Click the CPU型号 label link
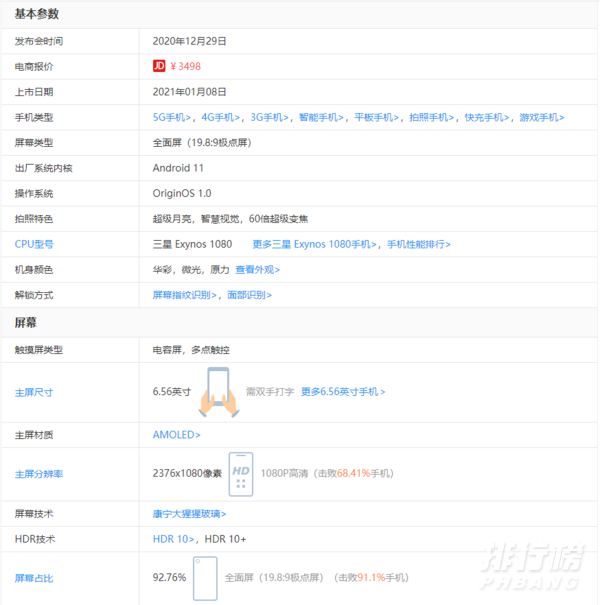The height and width of the screenshot is (605, 600). (34, 244)
